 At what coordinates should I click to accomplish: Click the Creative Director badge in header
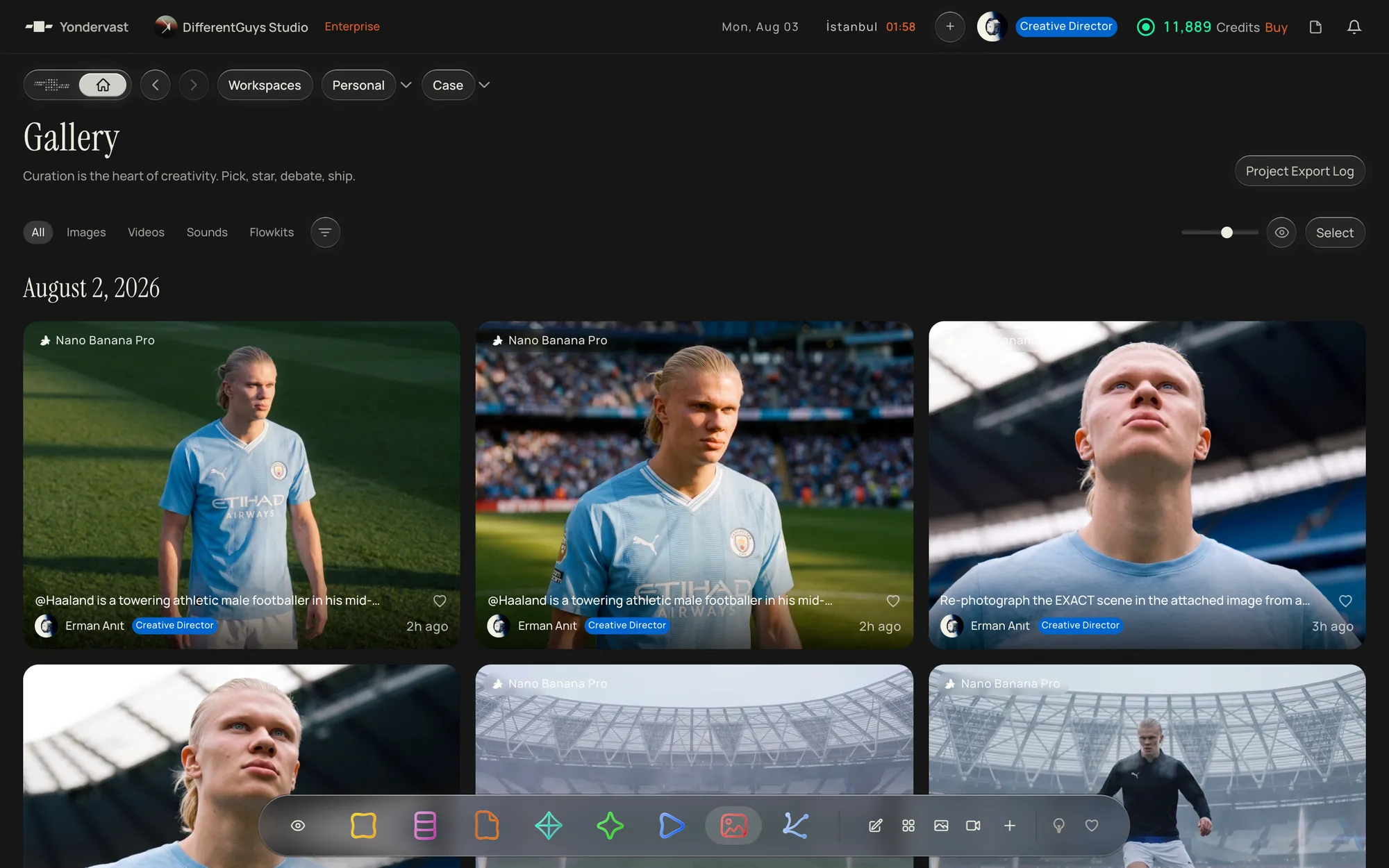pos(1066,26)
